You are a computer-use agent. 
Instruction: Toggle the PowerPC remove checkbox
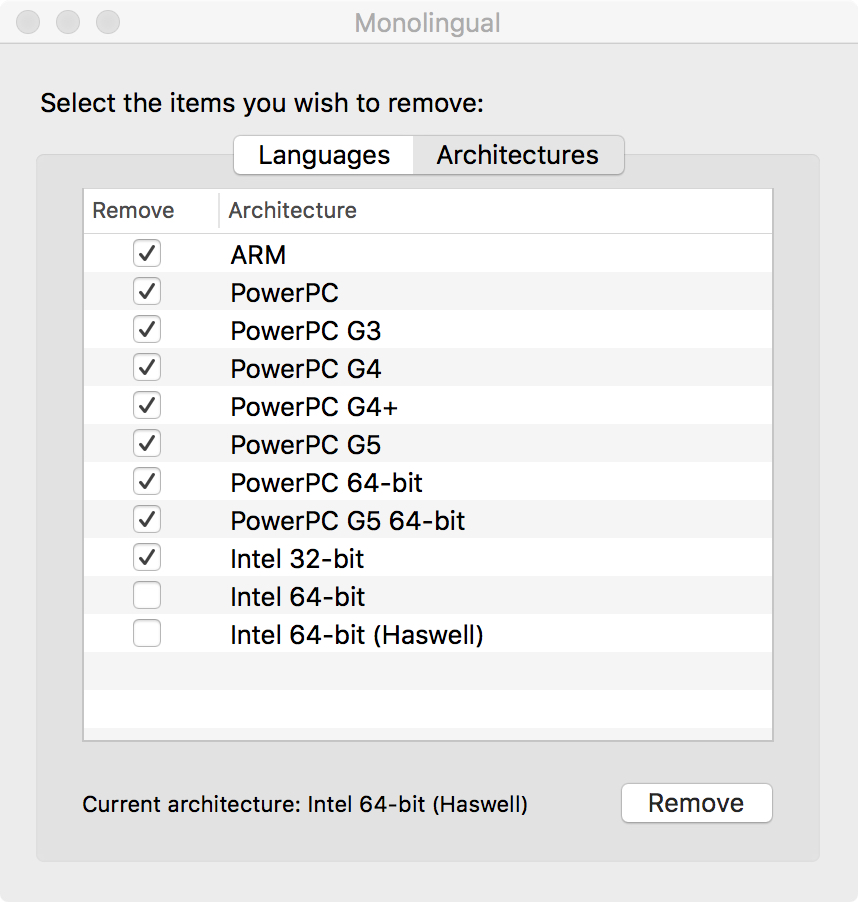[x=147, y=292]
